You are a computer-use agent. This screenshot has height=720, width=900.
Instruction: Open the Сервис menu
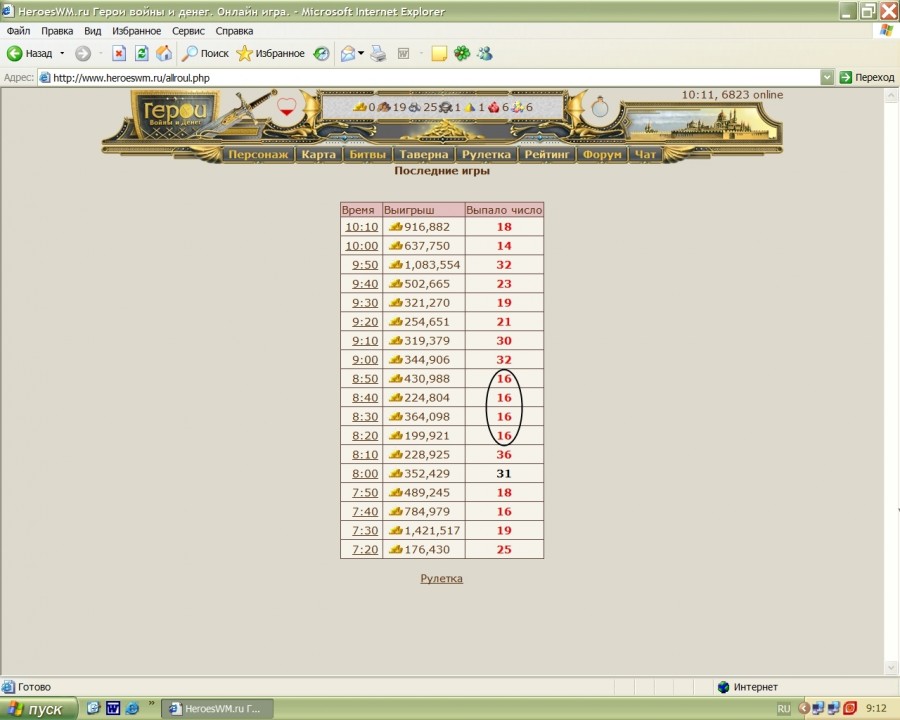(x=188, y=30)
